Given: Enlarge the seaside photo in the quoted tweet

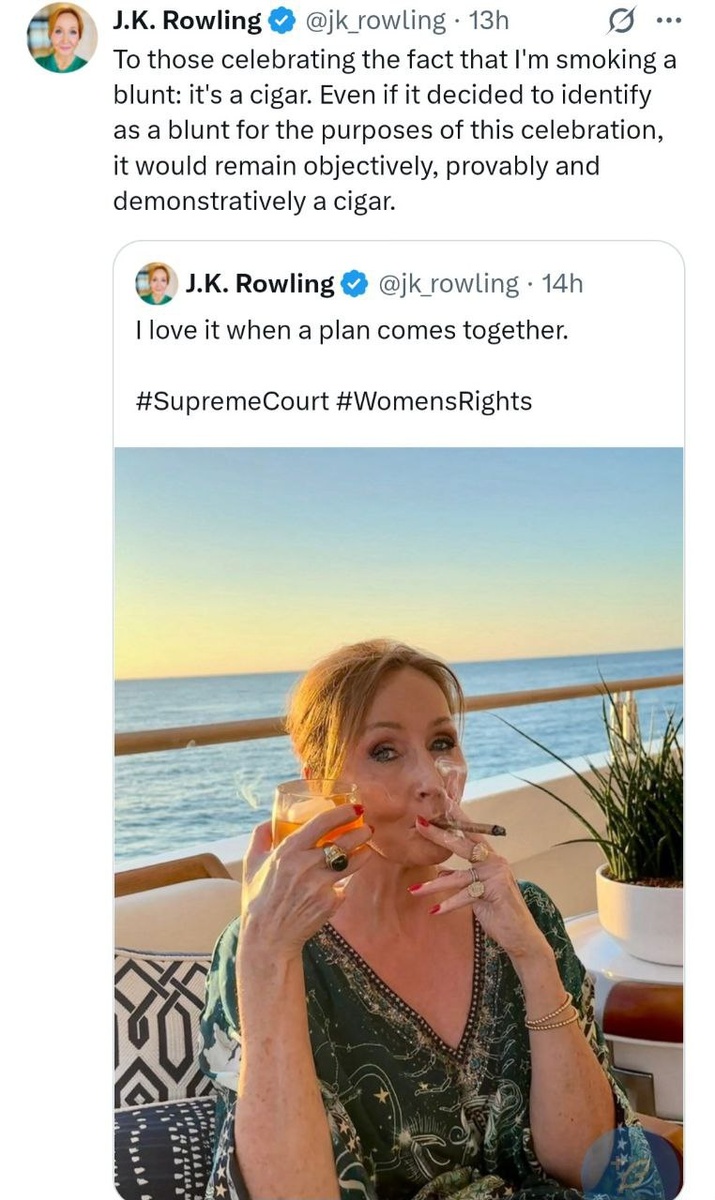Looking at the screenshot, I should [x=398, y=820].
